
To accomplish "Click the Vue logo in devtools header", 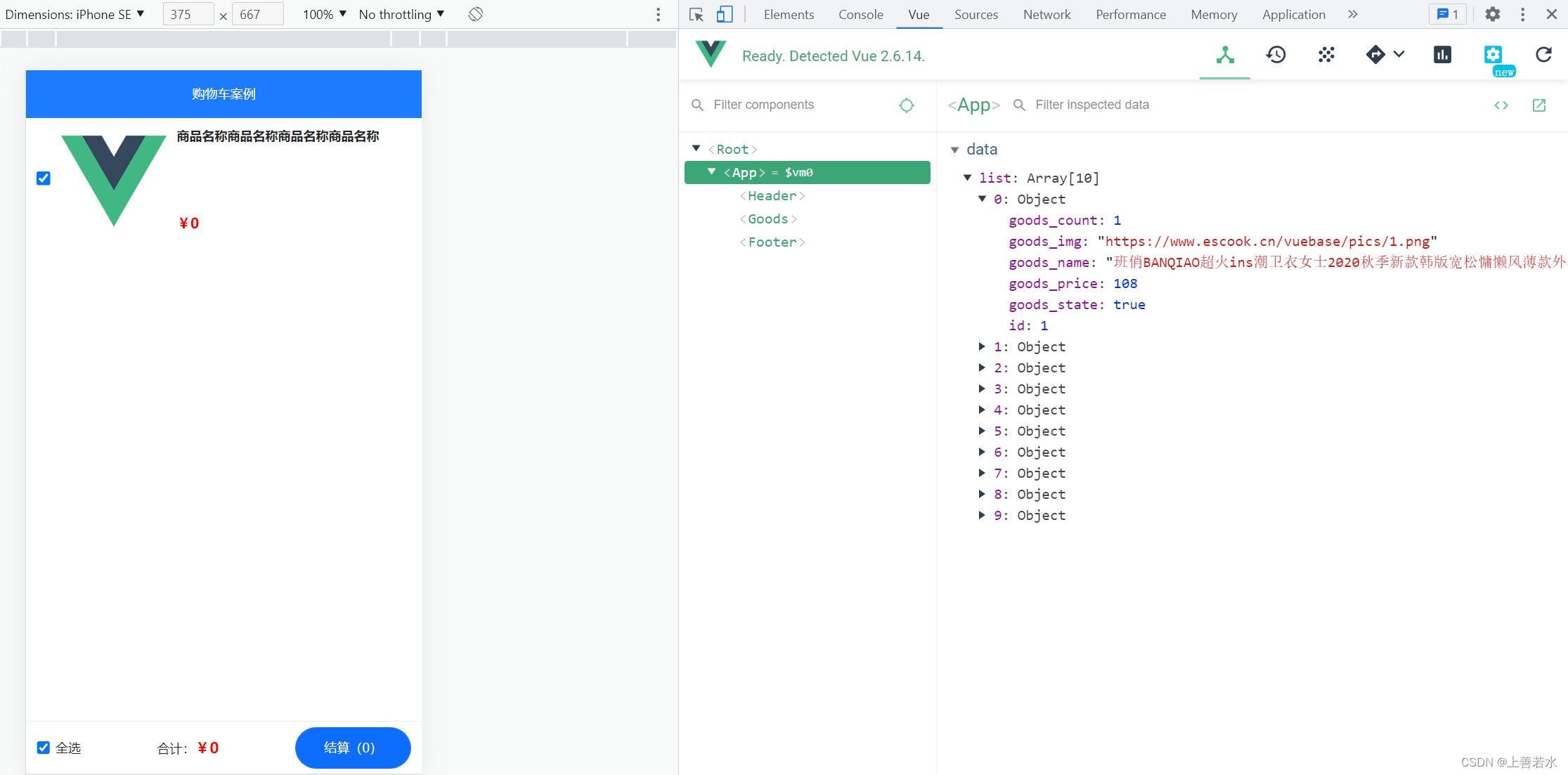I will 711,54.
